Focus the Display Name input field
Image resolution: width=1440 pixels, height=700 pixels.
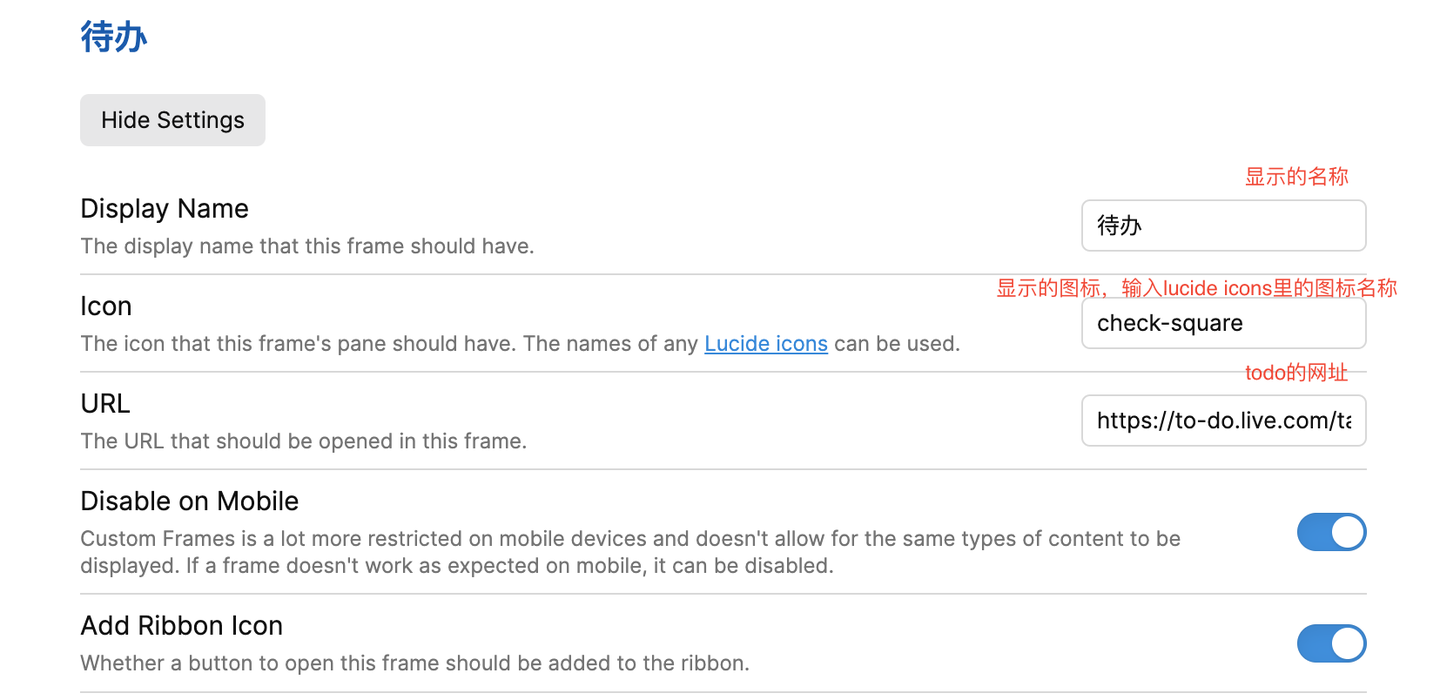(1223, 226)
